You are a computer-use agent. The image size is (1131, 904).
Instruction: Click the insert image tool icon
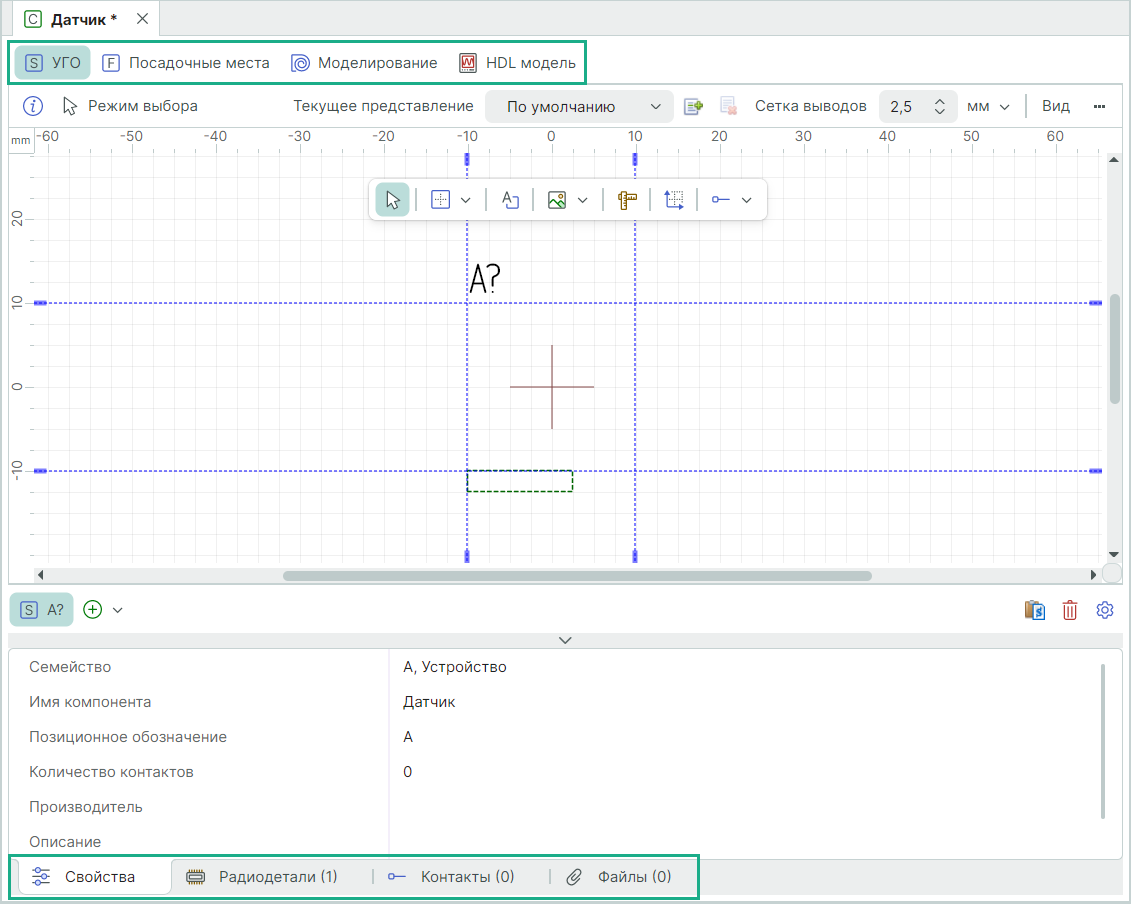coord(557,200)
